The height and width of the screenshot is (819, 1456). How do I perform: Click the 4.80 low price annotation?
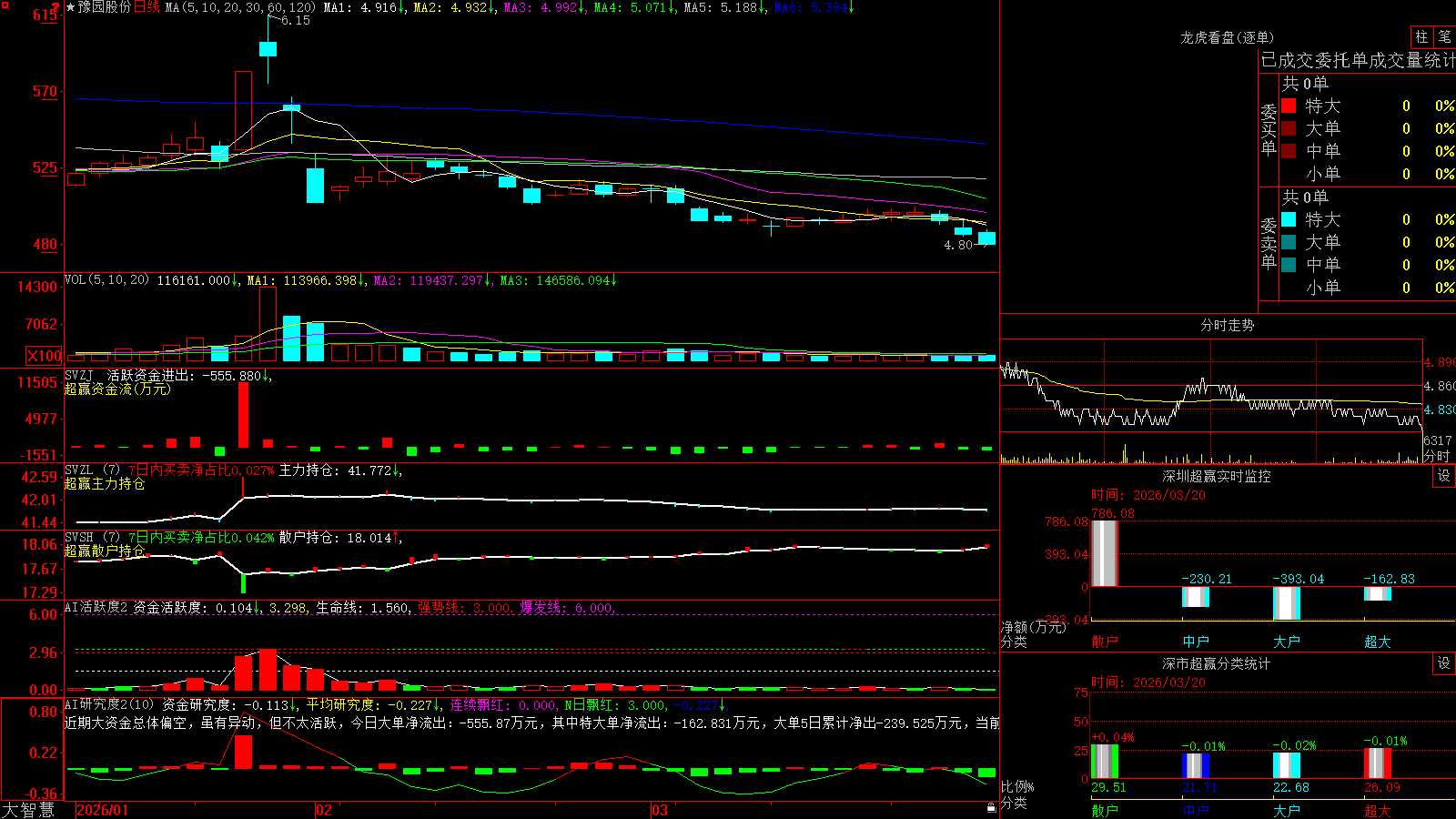pyautogui.click(x=958, y=245)
